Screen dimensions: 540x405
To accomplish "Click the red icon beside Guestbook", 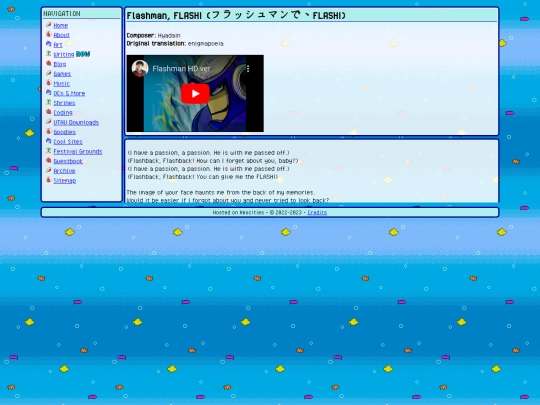I will (x=49, y=160).
